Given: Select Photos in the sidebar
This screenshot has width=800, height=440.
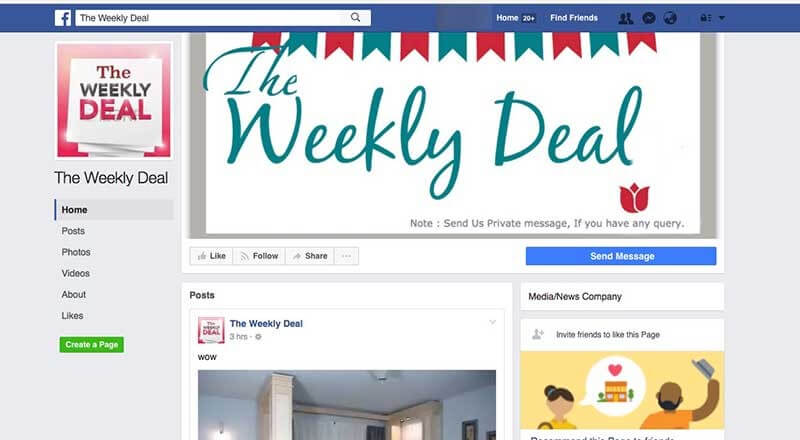Looking at the screenshot, I should pyautogui.click(x=76, y=252).
